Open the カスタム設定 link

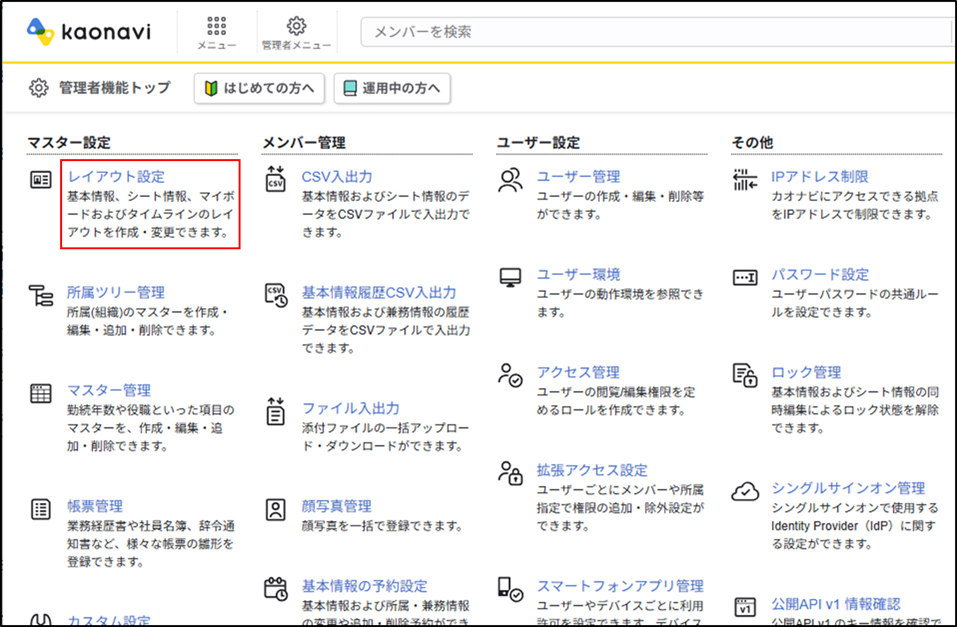[x=109, y=620]
